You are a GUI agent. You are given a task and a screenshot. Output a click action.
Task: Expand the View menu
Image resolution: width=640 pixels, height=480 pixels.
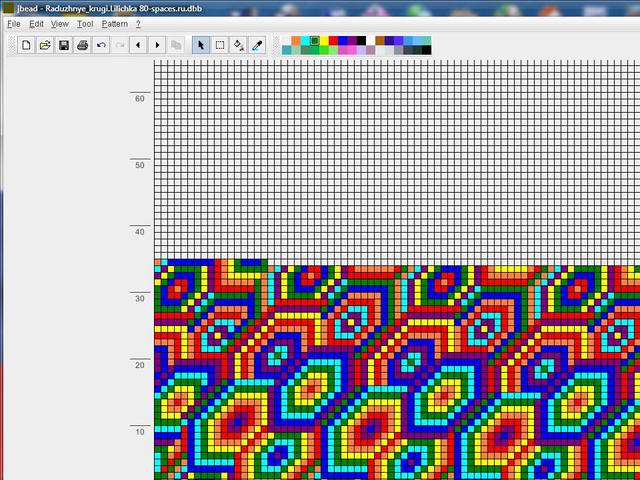tap(60, 23)
